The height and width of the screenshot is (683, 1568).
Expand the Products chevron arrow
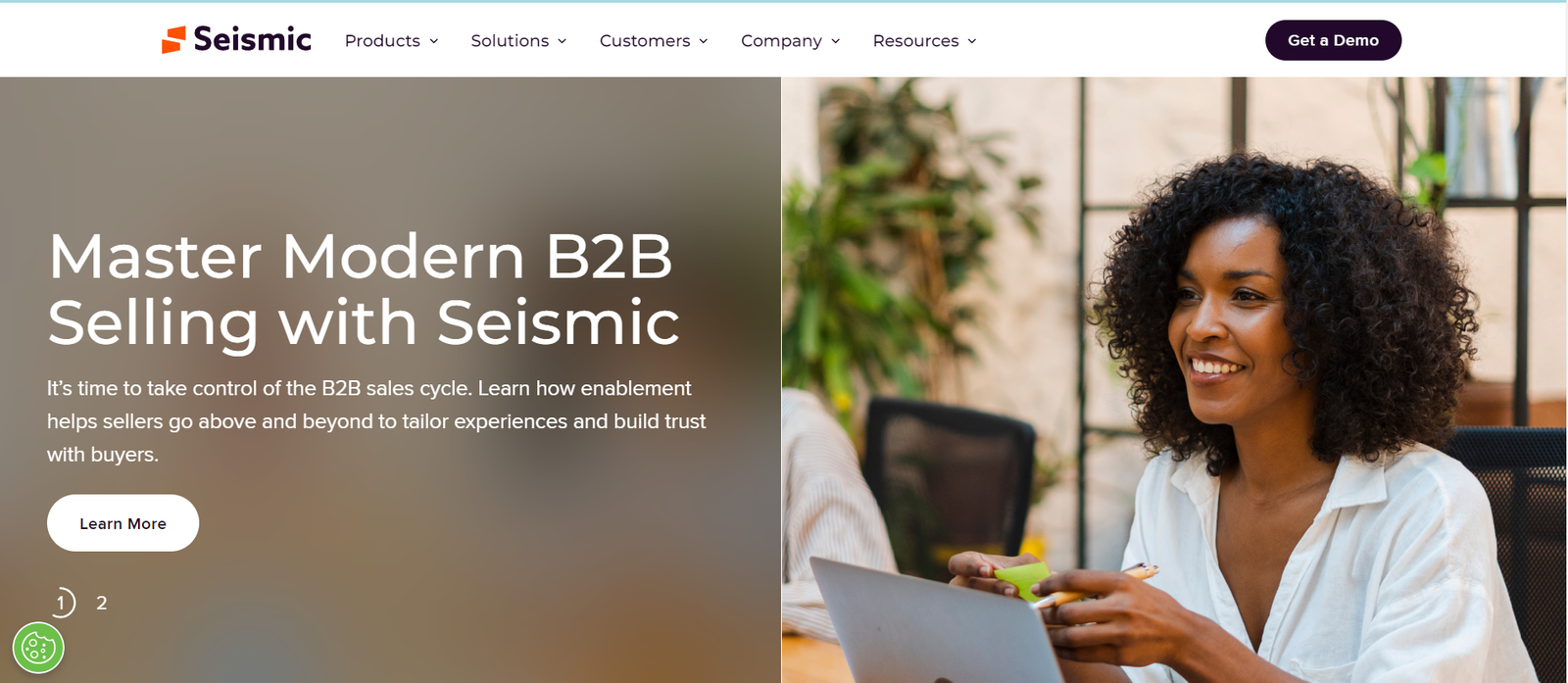[x=433, y=41]
